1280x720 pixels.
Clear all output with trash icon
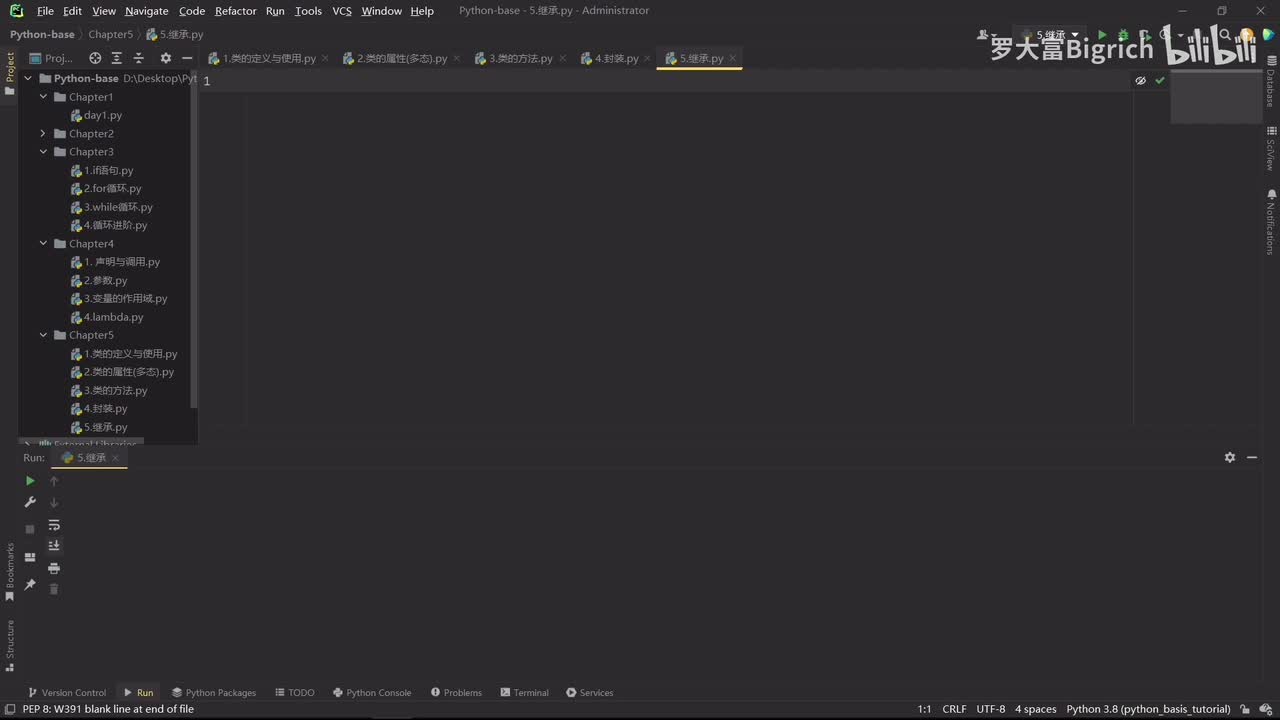[54, 589]
